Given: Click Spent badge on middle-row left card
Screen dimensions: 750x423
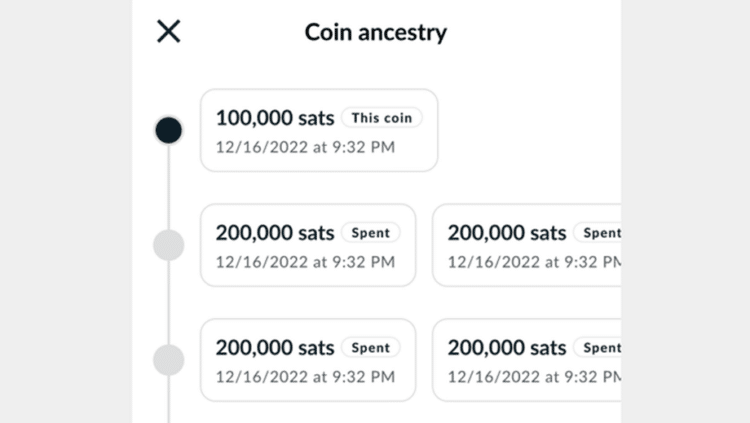Looking at the screenshot, I should pos(370,233).
